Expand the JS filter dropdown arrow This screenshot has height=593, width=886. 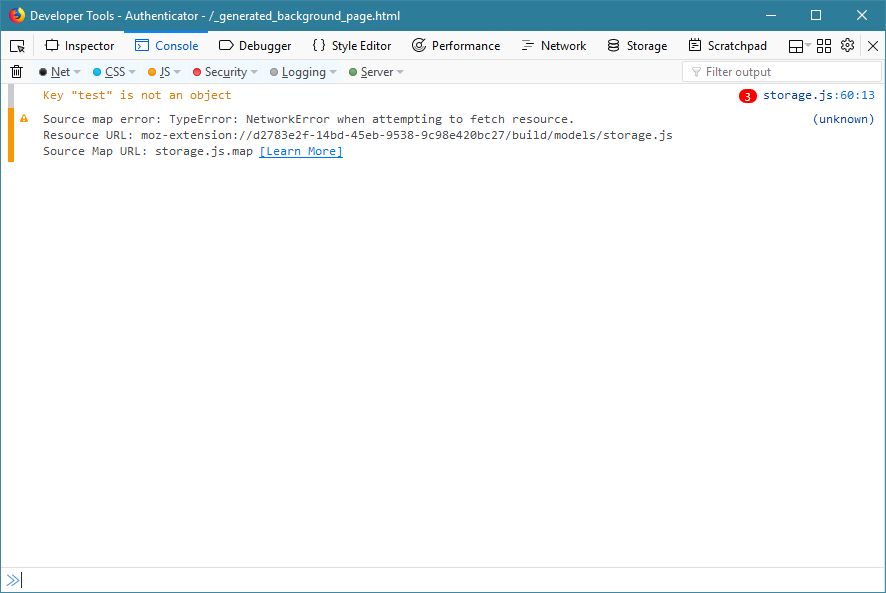coord(177,72)
